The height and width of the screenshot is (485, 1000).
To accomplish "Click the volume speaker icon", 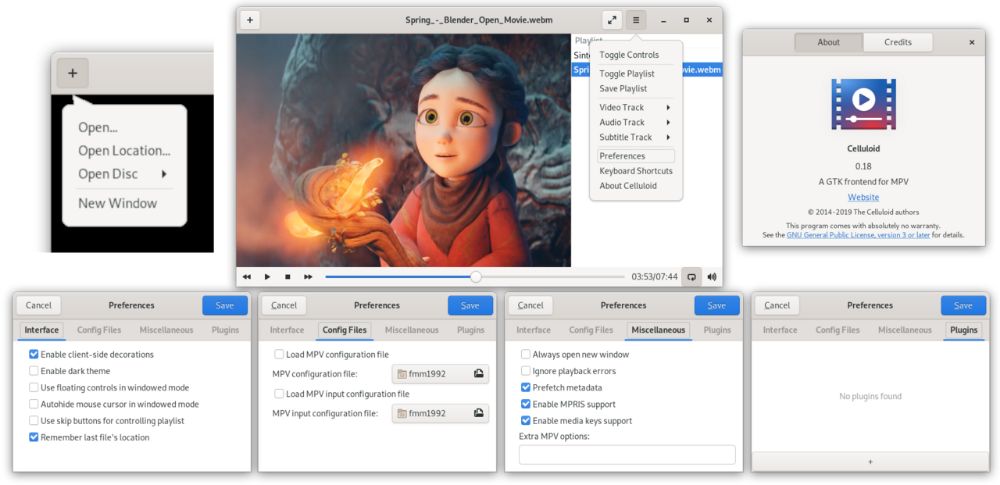I will tap(712, 277).
